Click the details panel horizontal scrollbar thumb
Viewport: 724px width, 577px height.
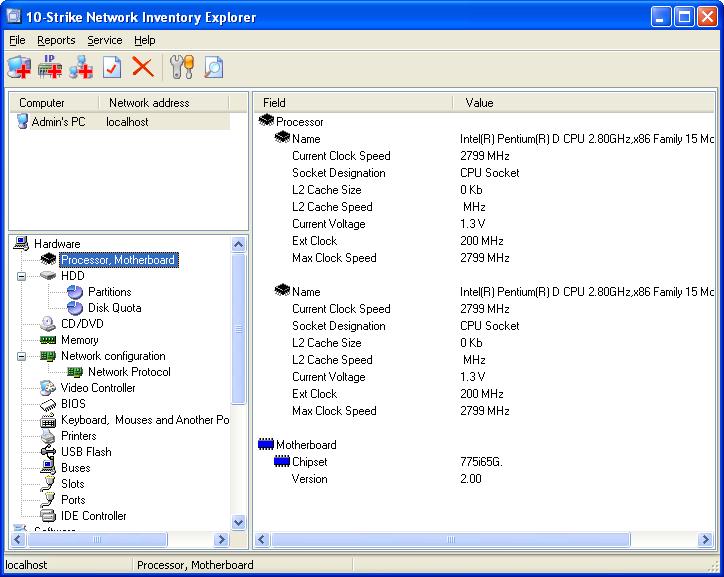pos(450,539)
